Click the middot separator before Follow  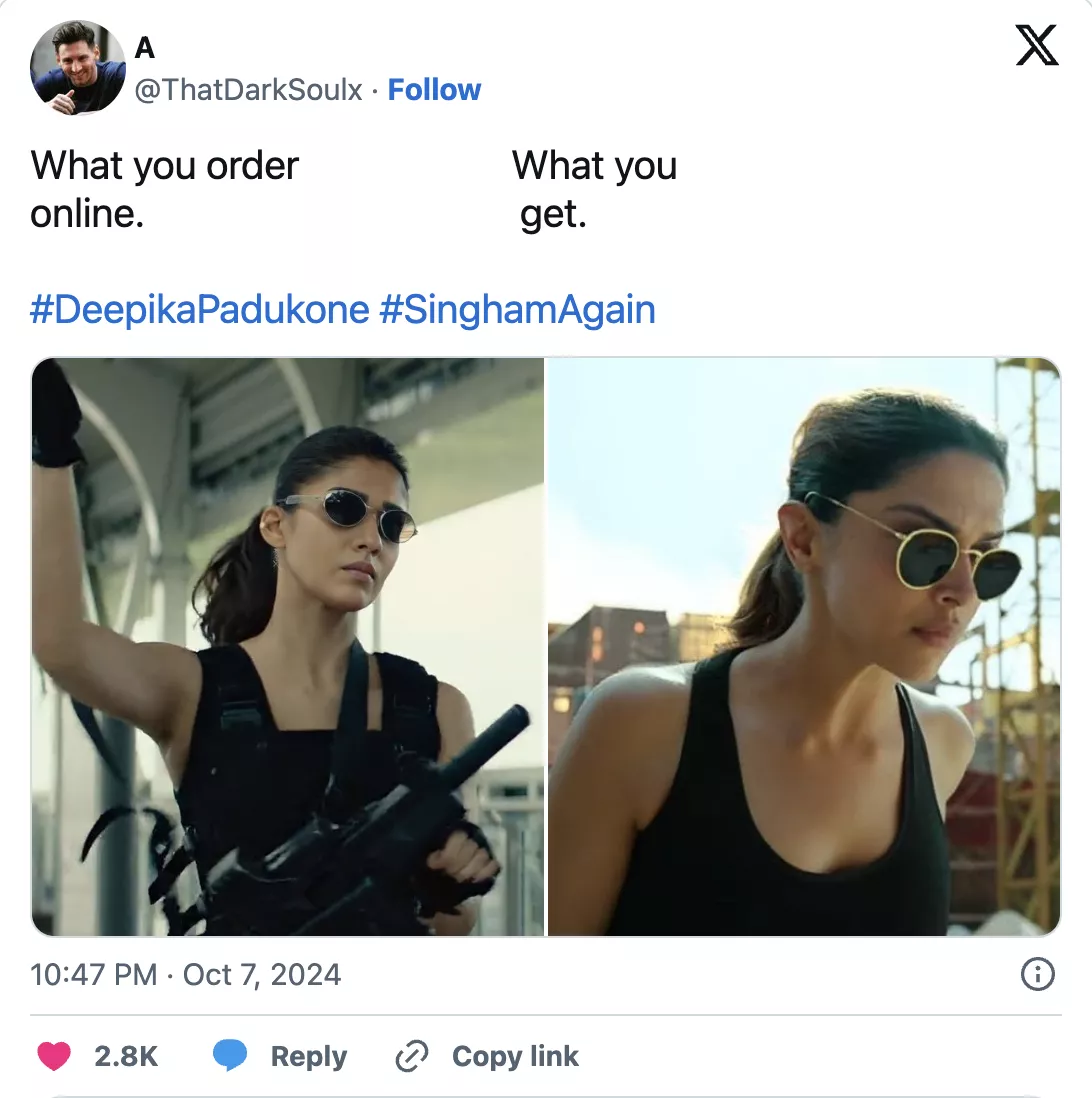(374, 90)
